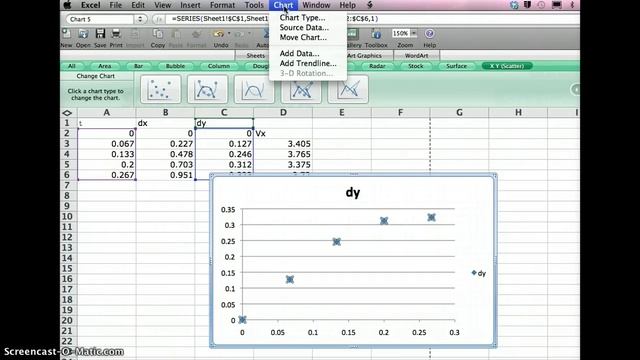Open the Tools menu
This screenshot has width=640, height=360.
click(254, 5)
